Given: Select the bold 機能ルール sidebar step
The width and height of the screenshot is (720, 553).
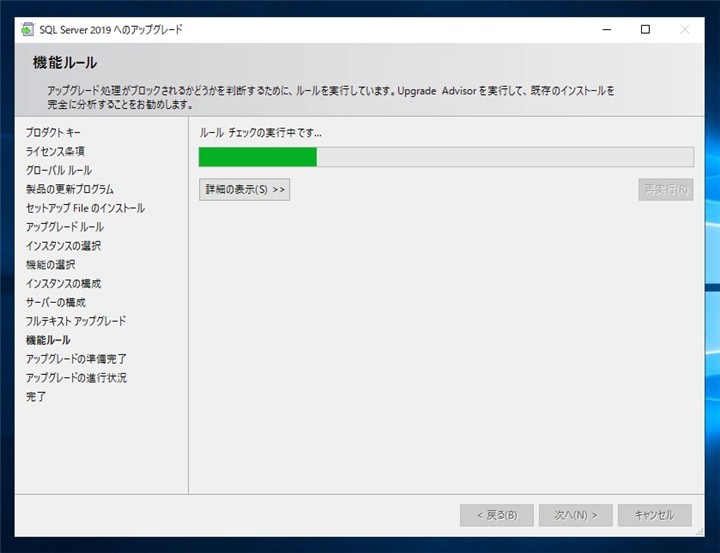Looking at the screenshot, I should coord(48,339).
